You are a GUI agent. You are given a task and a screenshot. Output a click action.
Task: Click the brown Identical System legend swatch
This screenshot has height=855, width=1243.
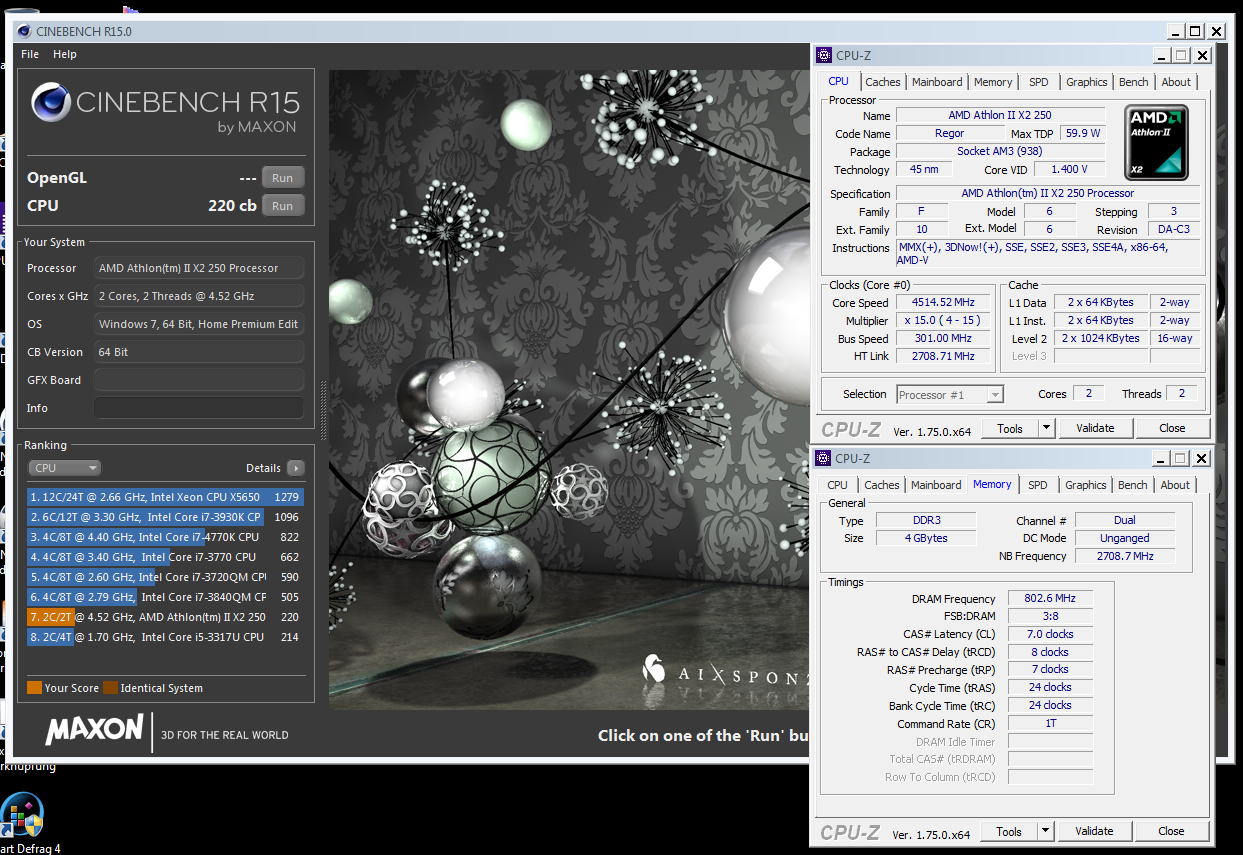pos(110,688)
